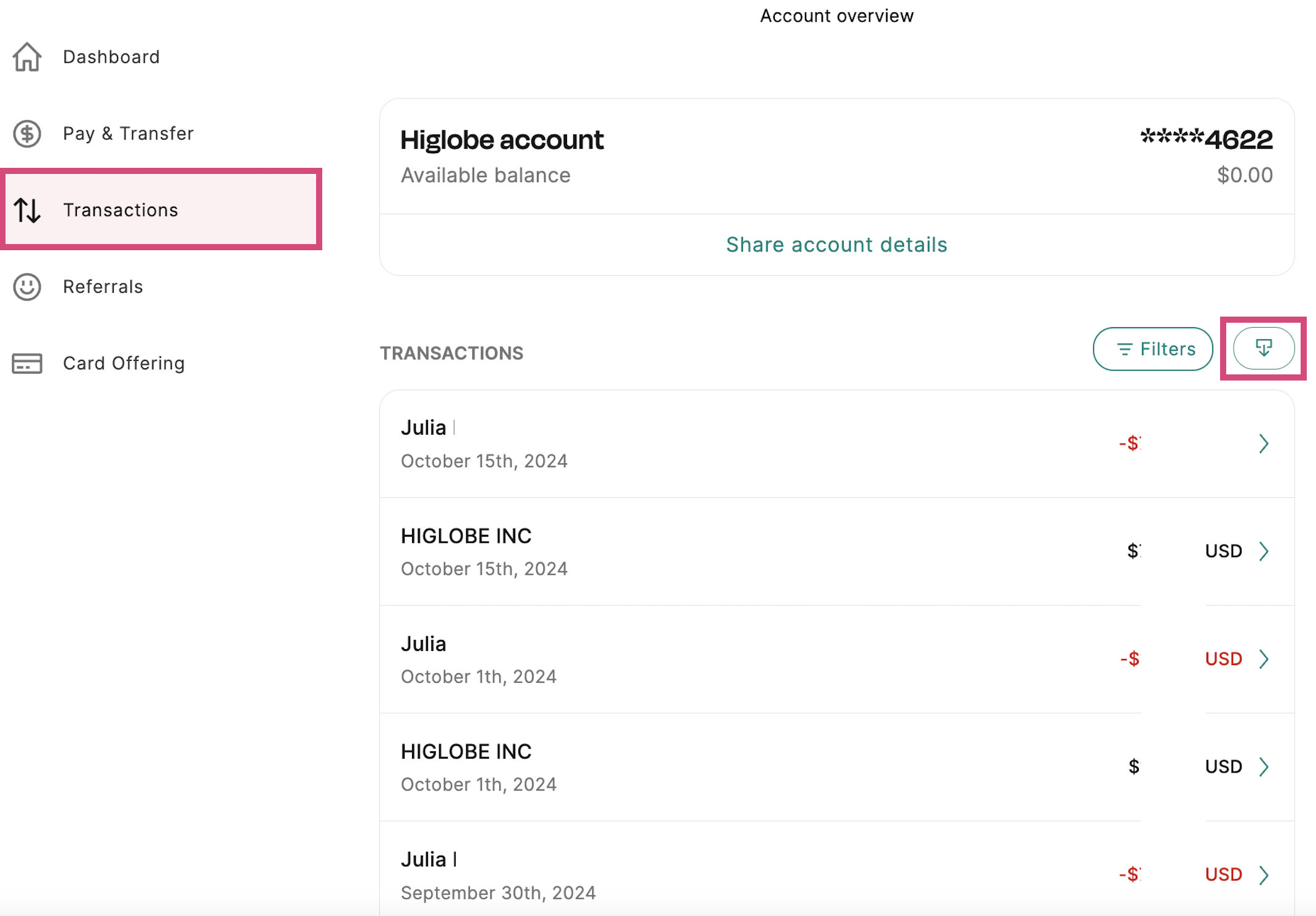The width and height of the screenshot is (1316, 916).
Task: Open the Dashboard menu item
Action: pos(111,57)
